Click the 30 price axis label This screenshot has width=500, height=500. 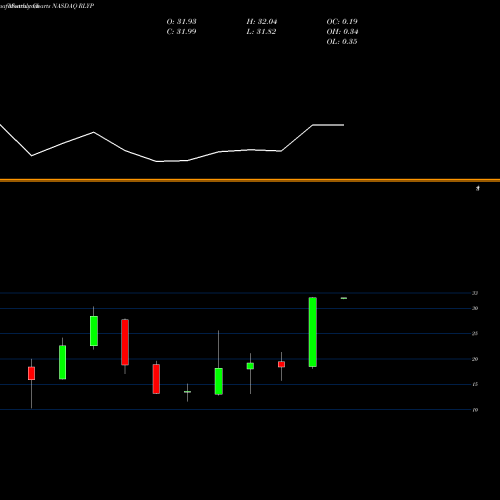tap(475, 308)
